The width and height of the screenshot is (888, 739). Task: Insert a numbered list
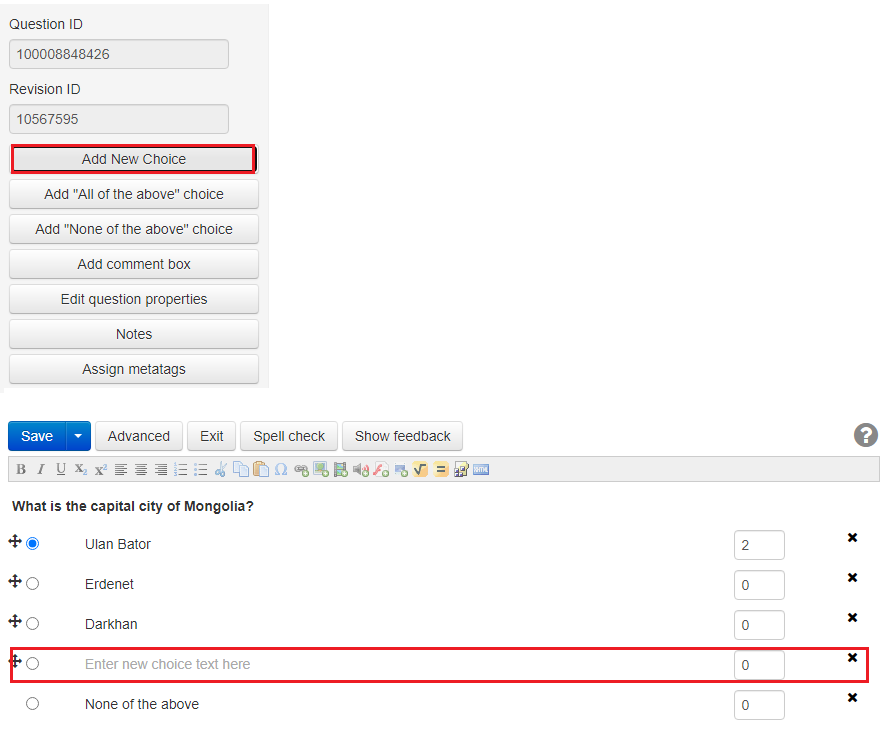click(x=181, y=469)
